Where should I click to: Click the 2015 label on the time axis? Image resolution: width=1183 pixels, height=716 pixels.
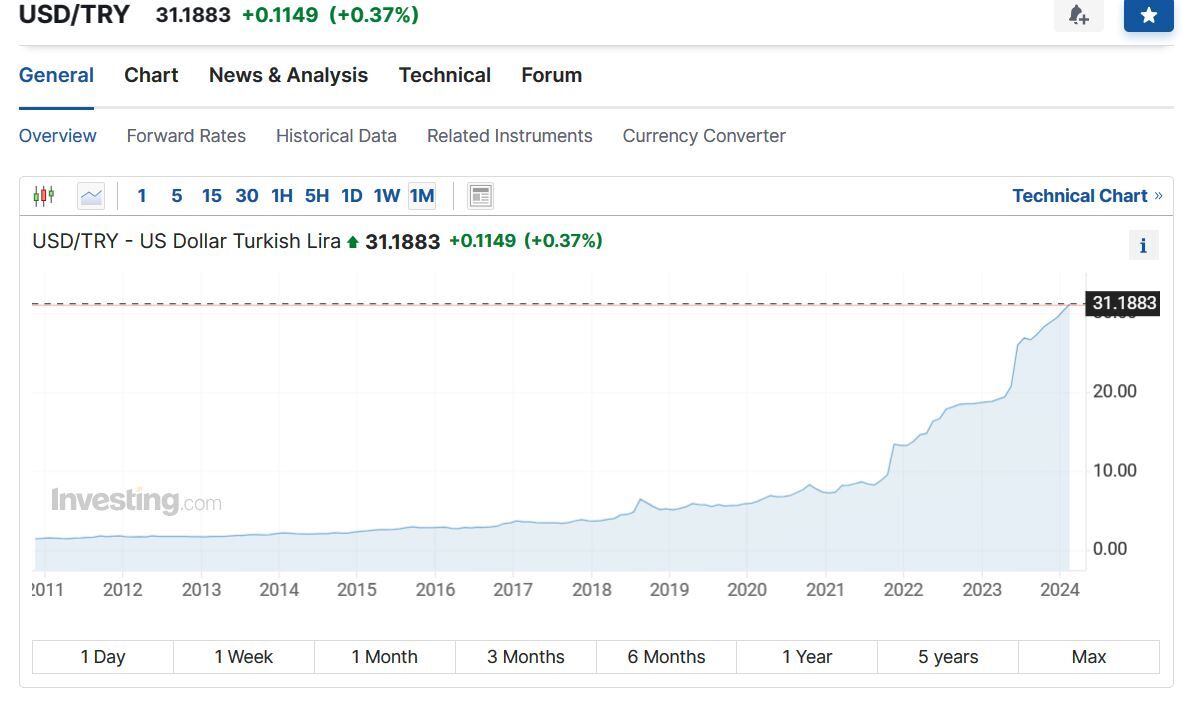coord(357,590)
